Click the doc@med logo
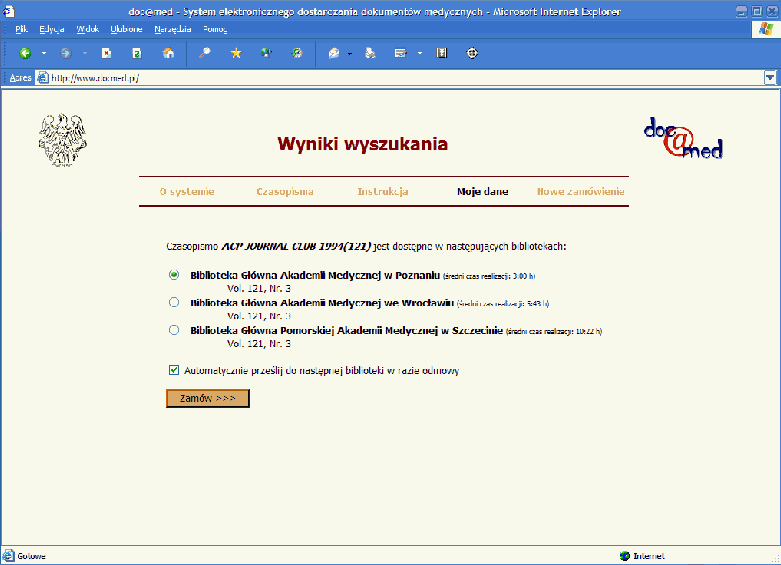Screen dimensions: 781x565 tap(683, 140)
